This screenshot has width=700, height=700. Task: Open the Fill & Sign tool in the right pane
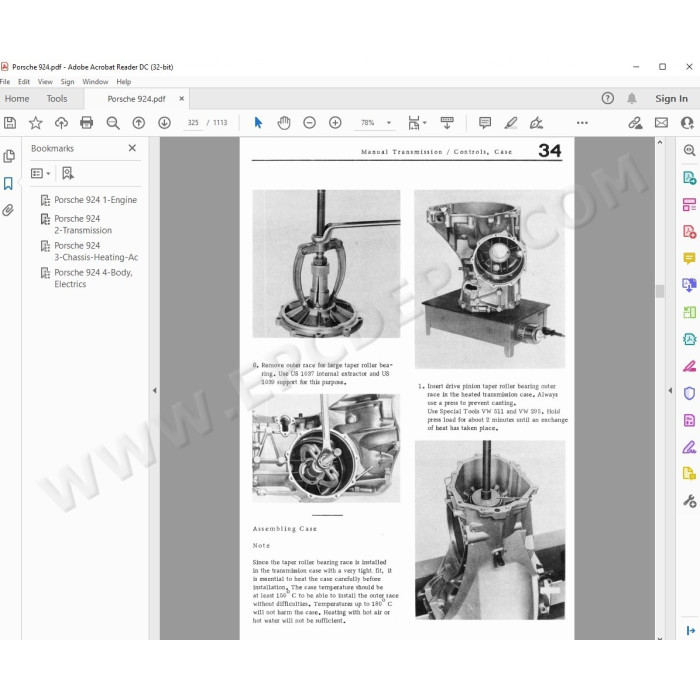[689, 447]
